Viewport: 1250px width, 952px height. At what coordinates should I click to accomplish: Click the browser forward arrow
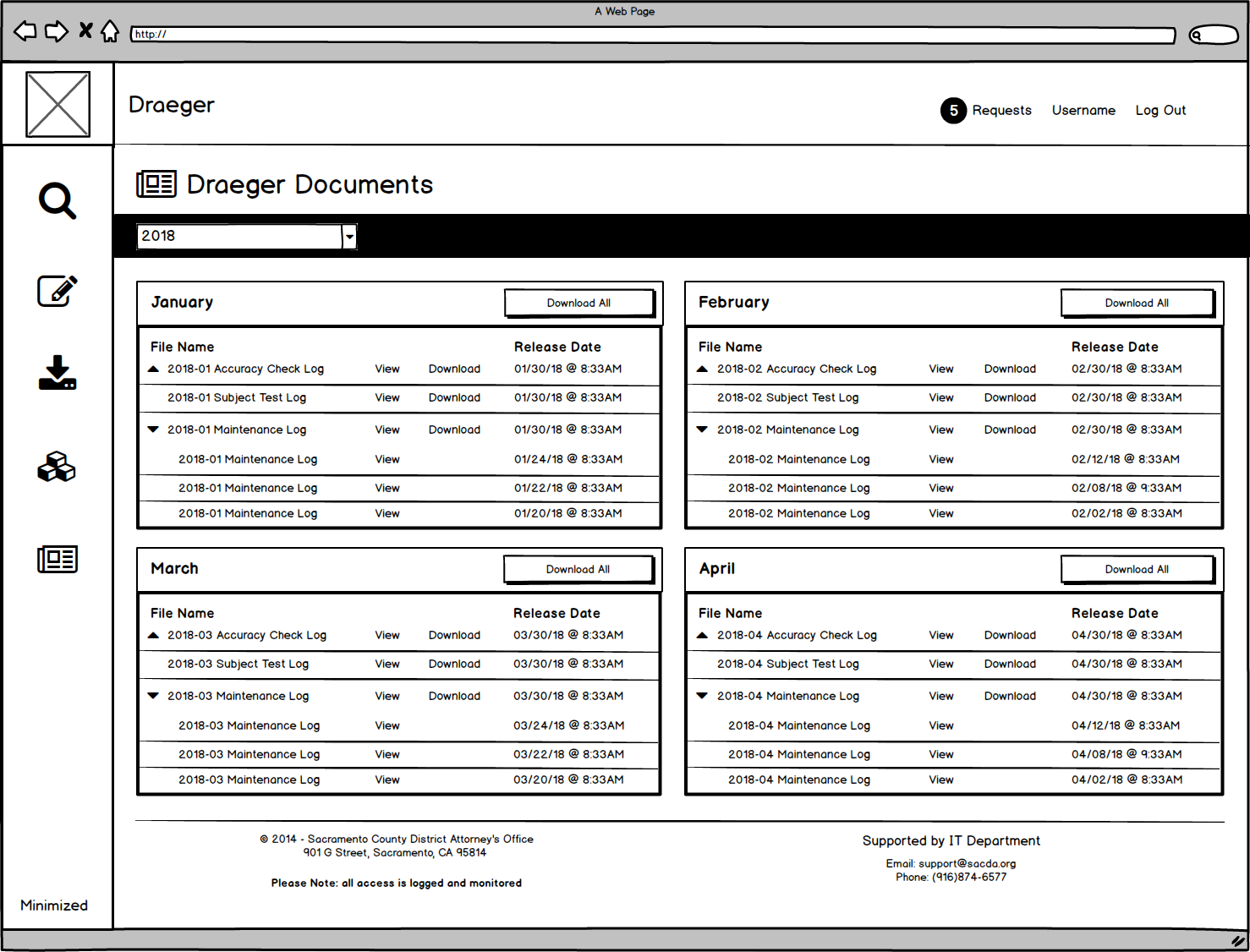(x=56, y=32)
